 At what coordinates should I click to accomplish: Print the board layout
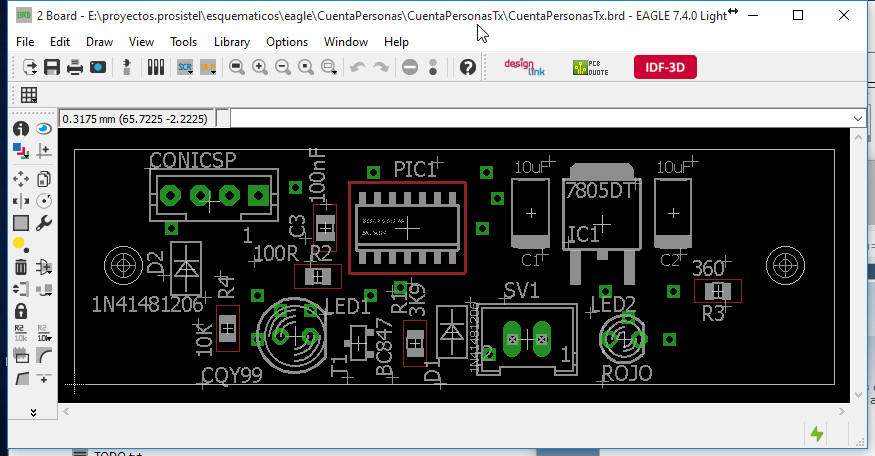(x=75, y=68)
